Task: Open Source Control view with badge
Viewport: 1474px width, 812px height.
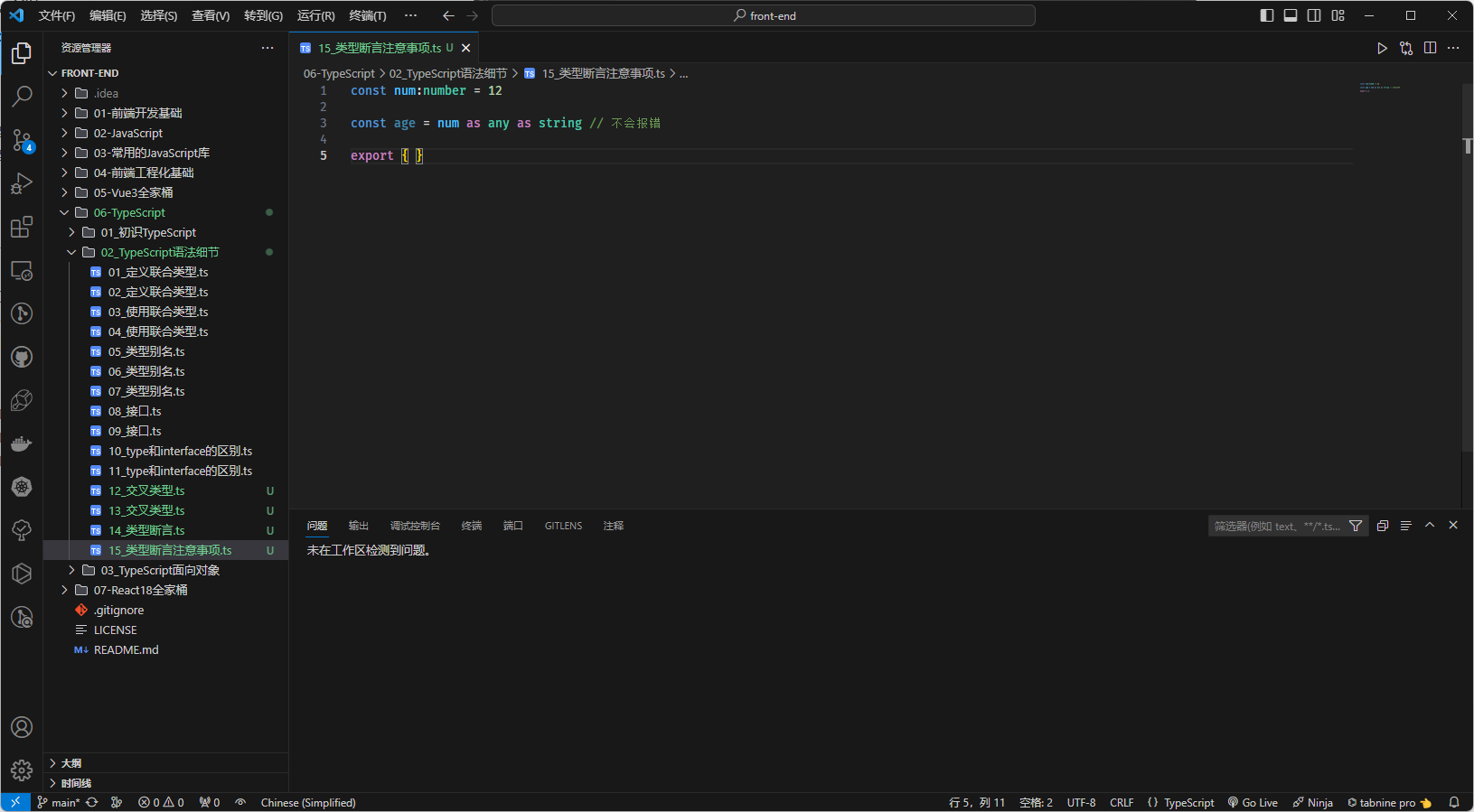Action: pyautogui.click(x=22, y=140)
